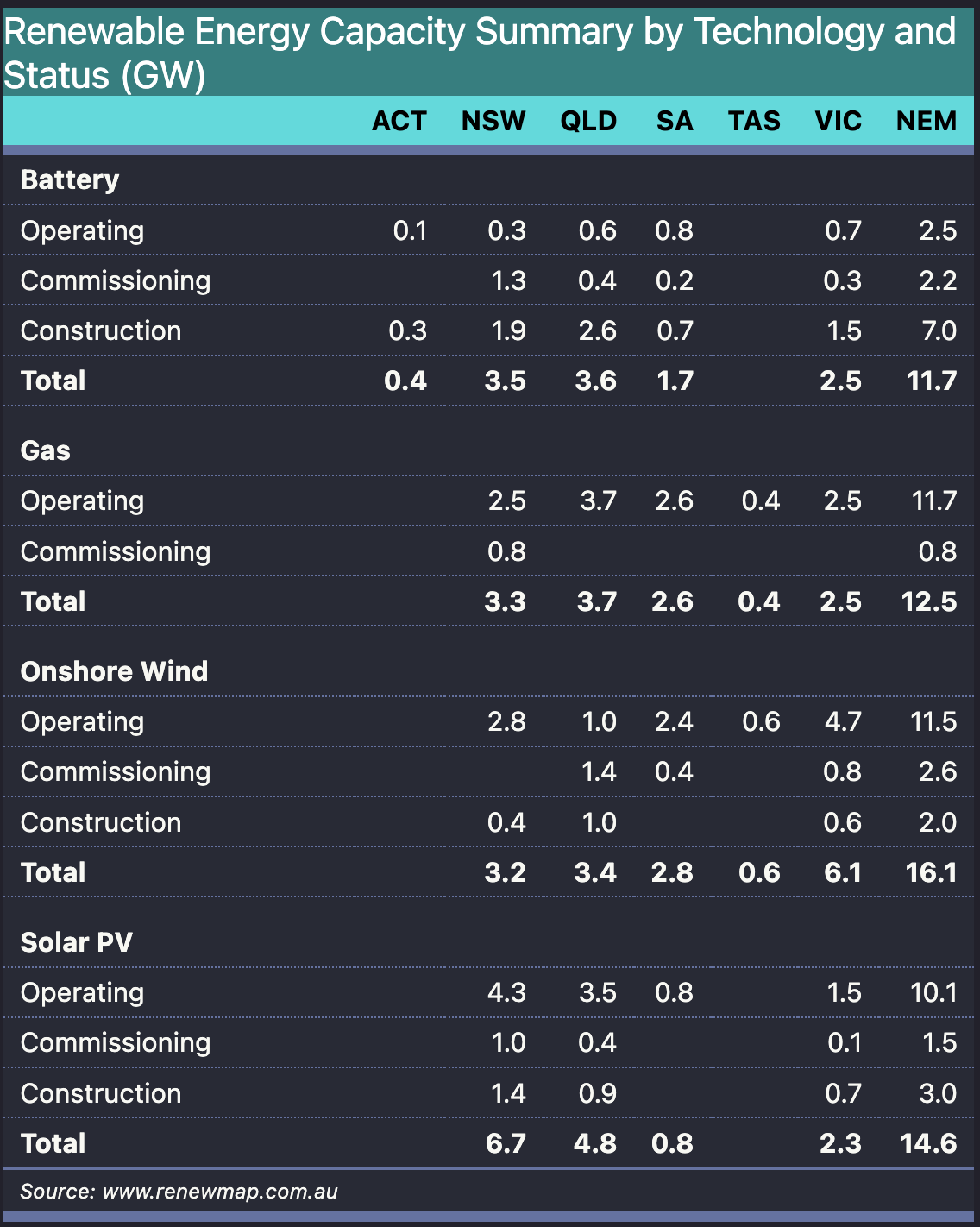Click Solar PV Operating NSW value 4.3

coord(506,992)
